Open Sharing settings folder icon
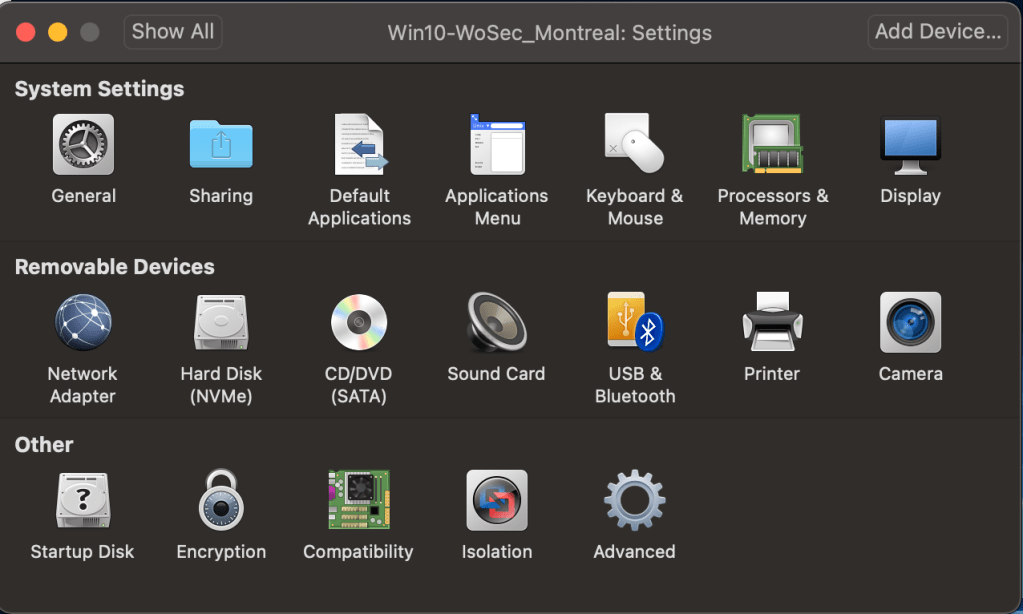Screen dimensions: 1023x614 click(221, 145)
